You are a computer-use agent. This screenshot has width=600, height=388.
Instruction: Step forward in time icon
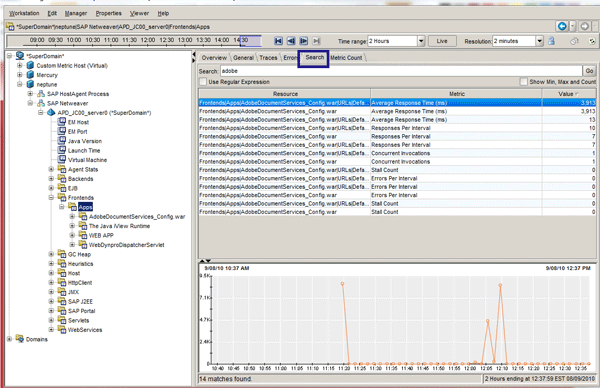point(304,41)
